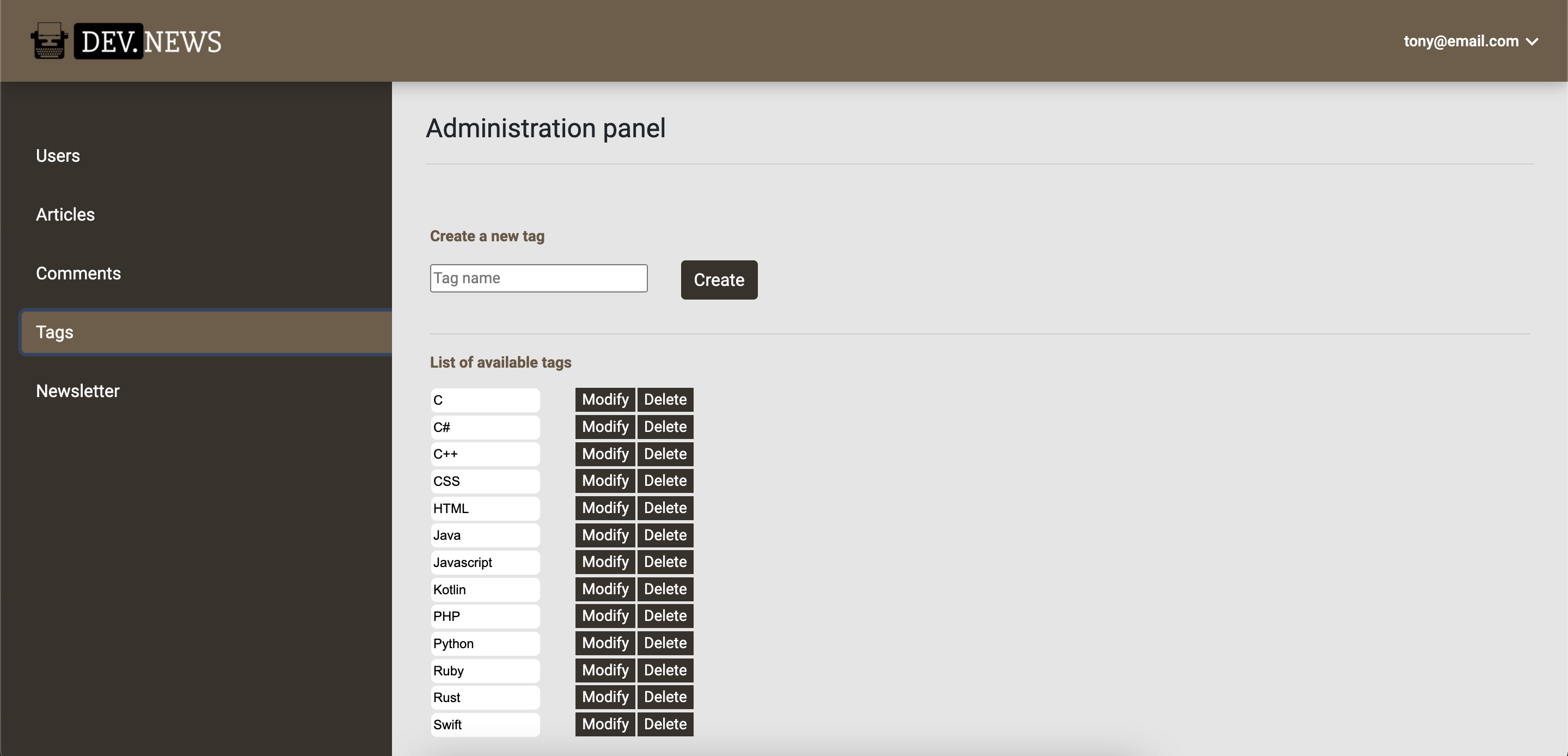Delete the Java tag
This screenshot has width=1568, height=756.
pos(665,534)
